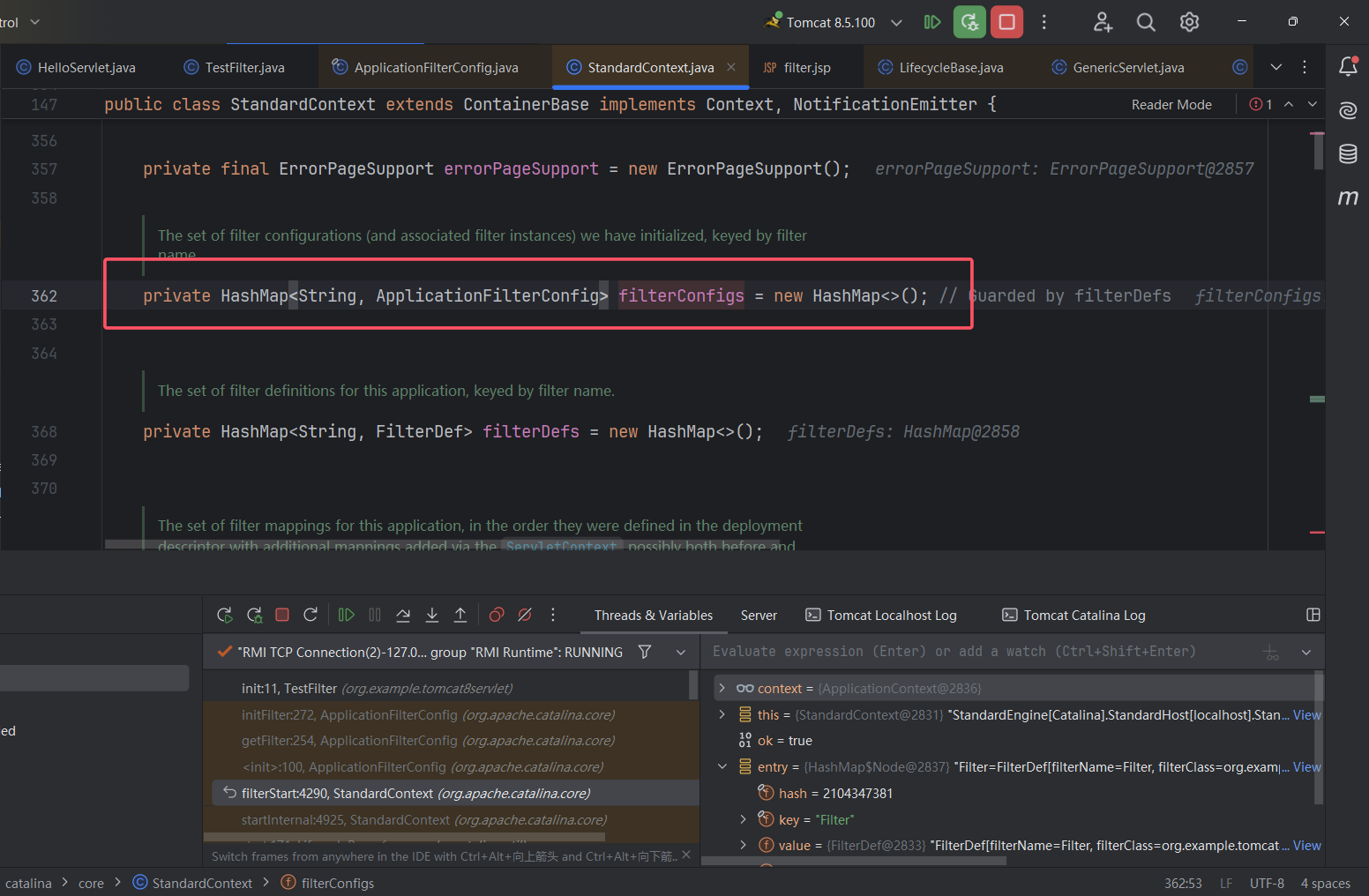The height and width of the screenshot is (896, 1369).
Task: Toggle Mute Breakpoints icon
Action: [525, 615]
